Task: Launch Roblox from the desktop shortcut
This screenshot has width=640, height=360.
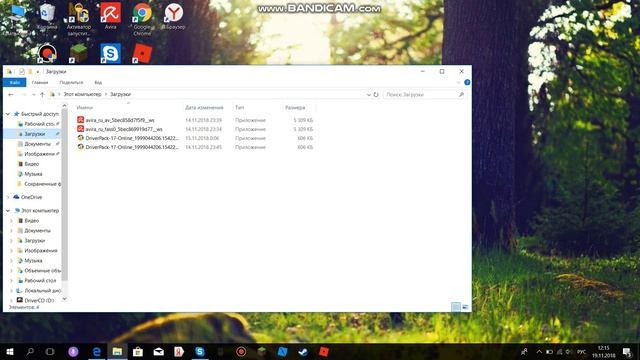Action: click(x=142, y=53)
